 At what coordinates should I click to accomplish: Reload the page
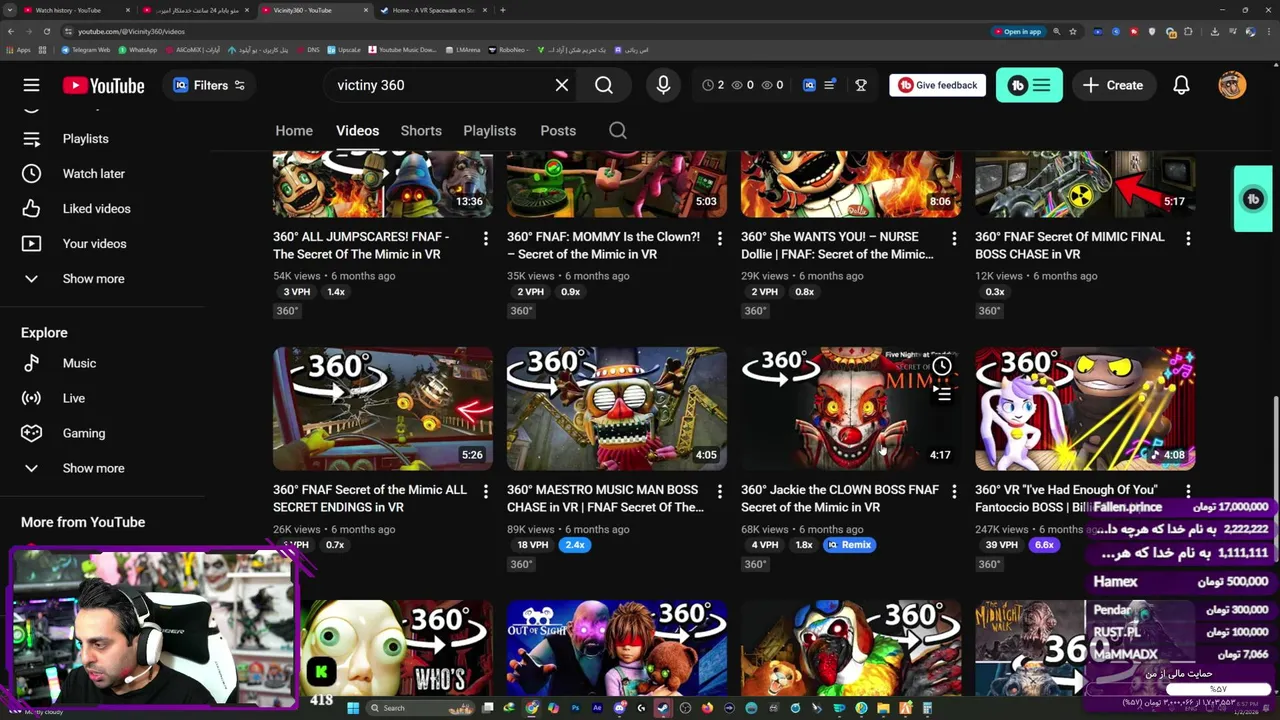[x=46, y=31]
